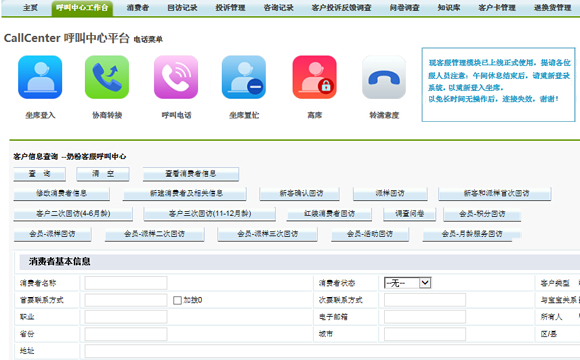This screenshot has height=360, width=580.
Task: Click the 会员-派样回访 button
Action: click(x=53, y=234)
